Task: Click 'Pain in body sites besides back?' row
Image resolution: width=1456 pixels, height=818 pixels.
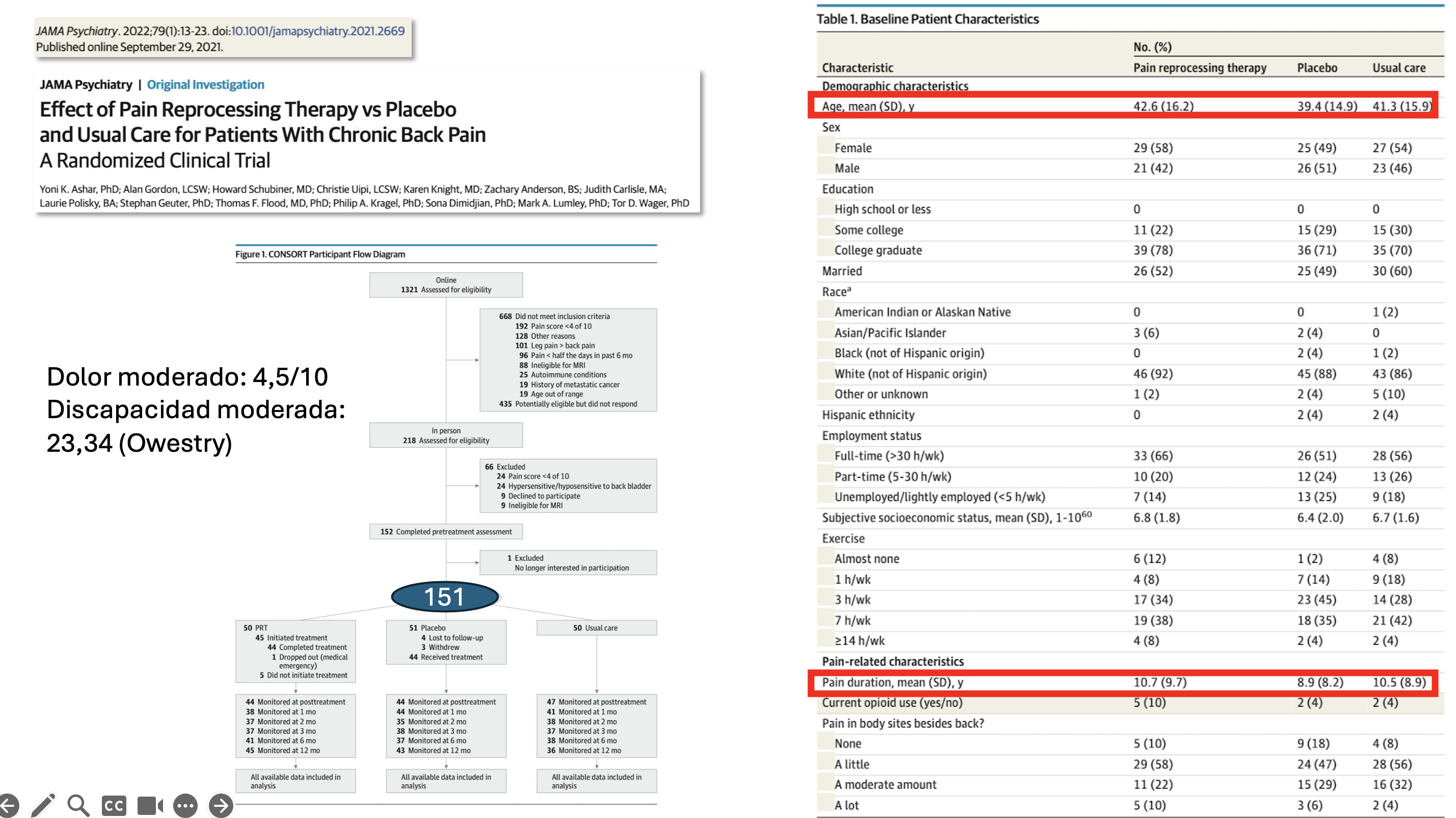Action: tap(903, 724)
